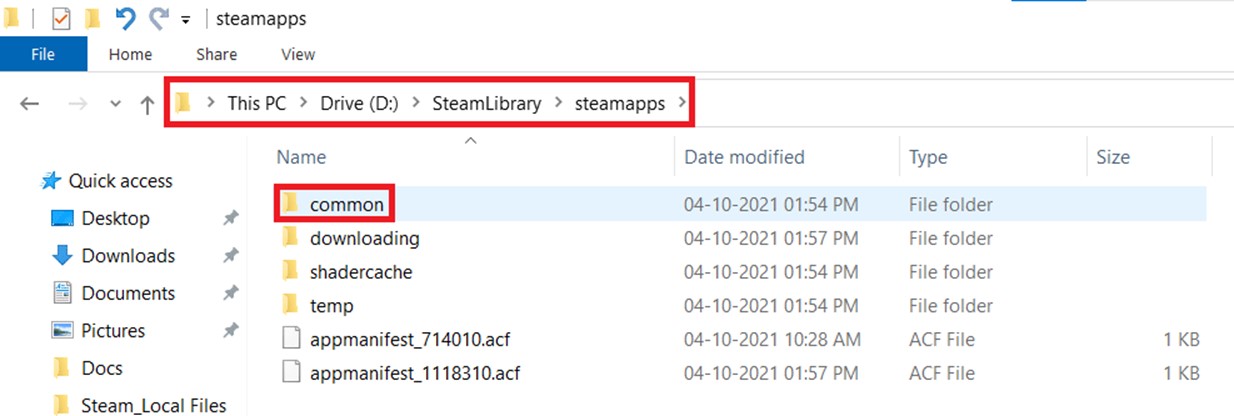The width and height of the screenshot is (1234, 416).
Task: Click the Redo arrow in quick access toolbar
Action: coord(159,19)
